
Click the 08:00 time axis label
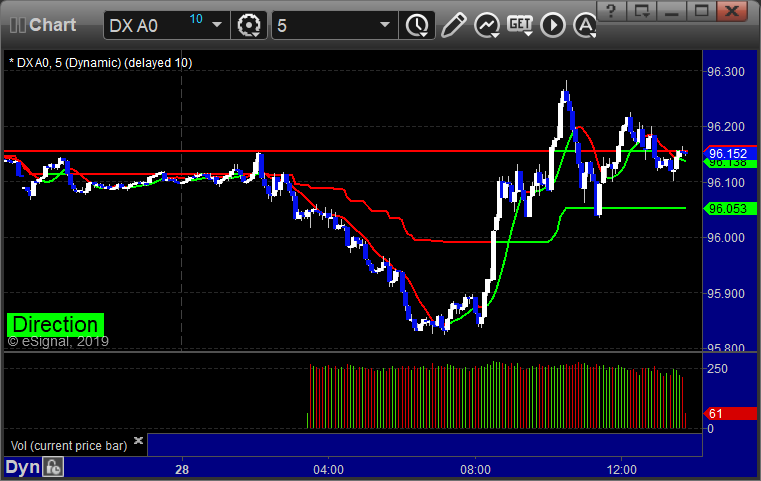click(x=475, y=470)
